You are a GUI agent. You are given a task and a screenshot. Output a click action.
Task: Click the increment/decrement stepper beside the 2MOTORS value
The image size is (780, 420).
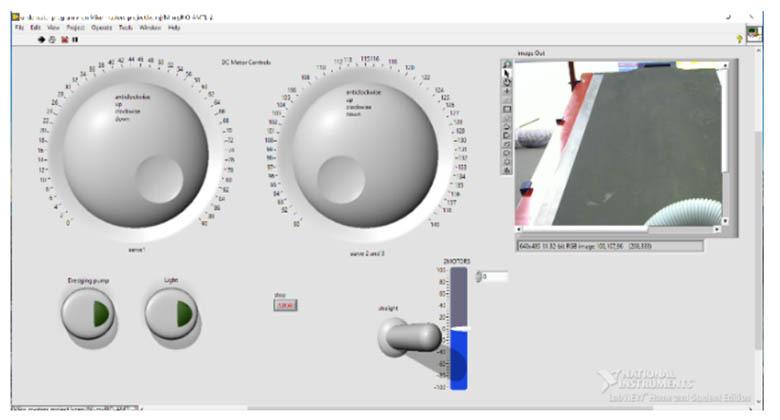tap(478, 276)
